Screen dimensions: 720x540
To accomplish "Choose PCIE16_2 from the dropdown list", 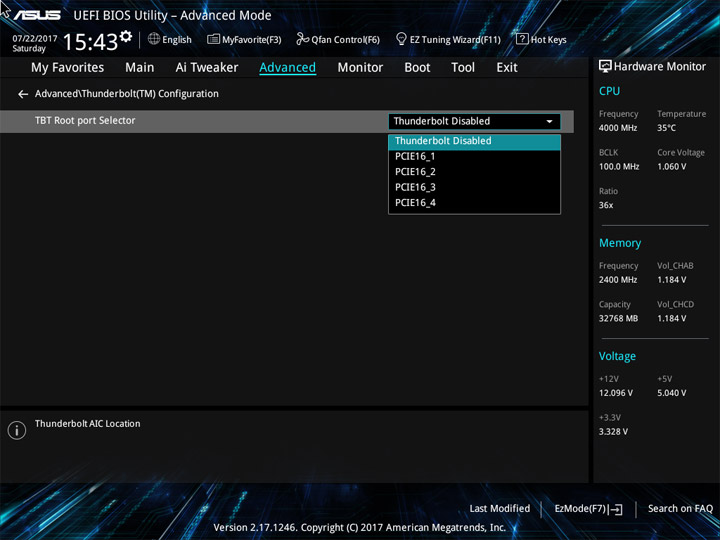I will point(474,172).
